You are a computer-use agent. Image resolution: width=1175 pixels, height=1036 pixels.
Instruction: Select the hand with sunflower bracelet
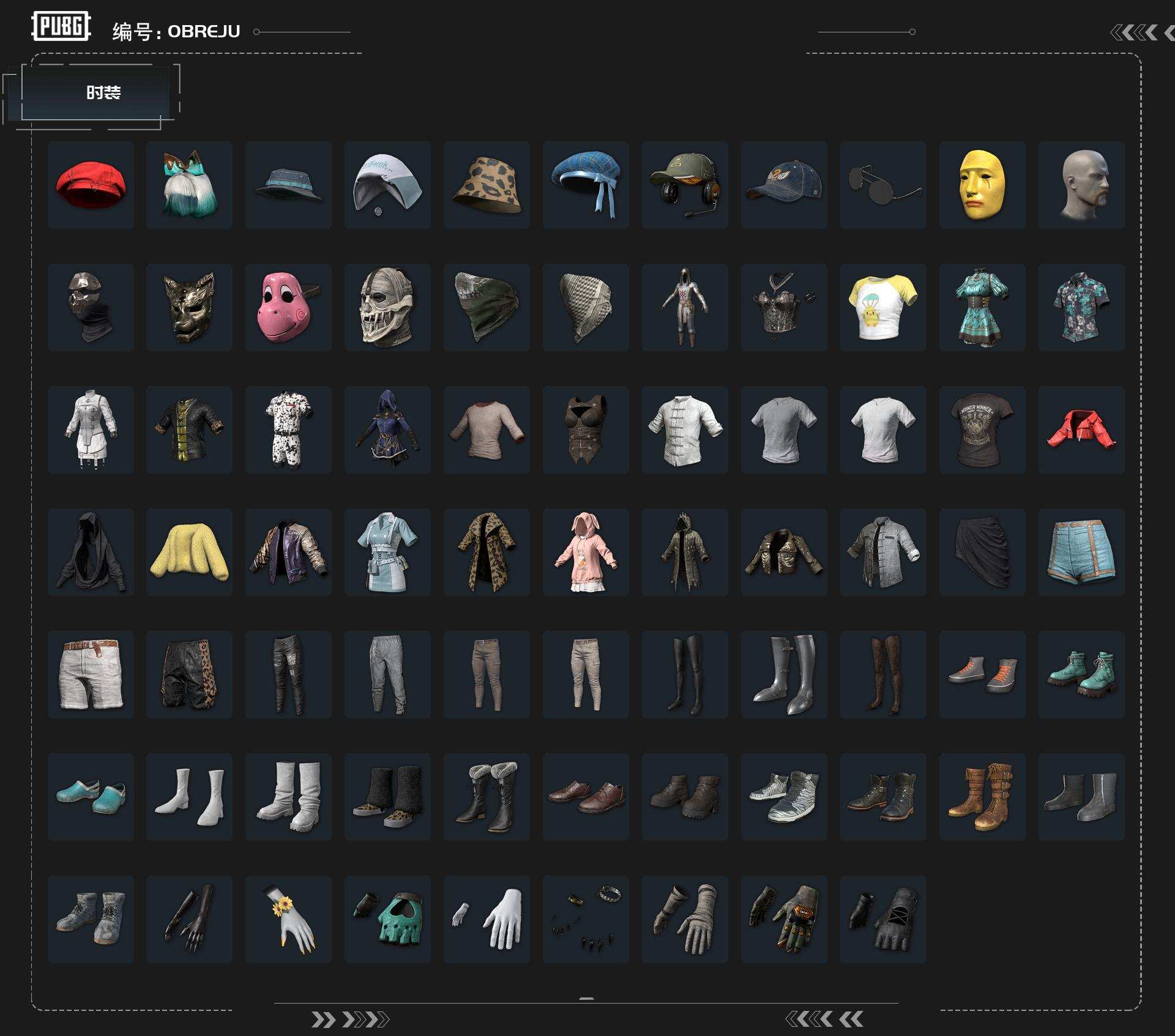tap(288, 919)
